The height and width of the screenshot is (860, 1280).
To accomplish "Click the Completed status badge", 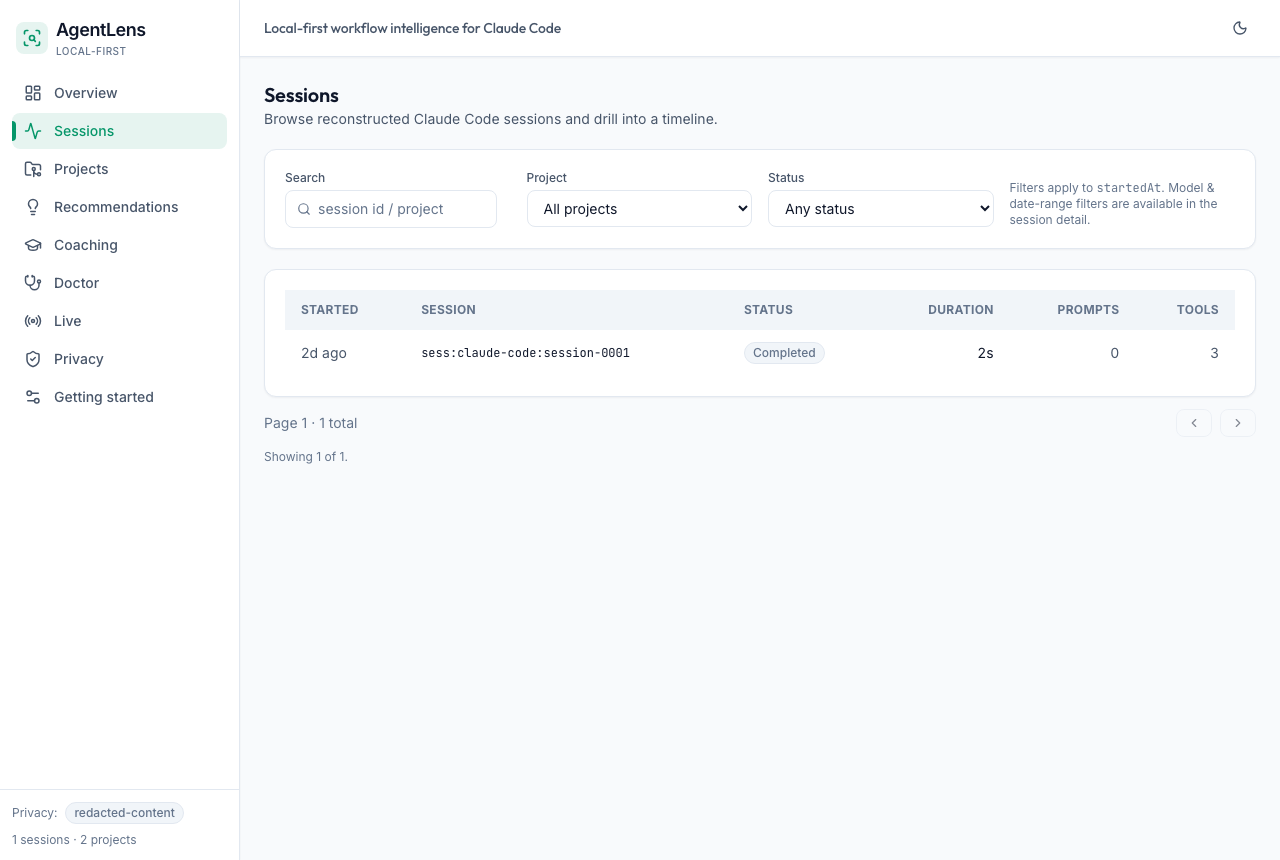I will coord(784,353).
